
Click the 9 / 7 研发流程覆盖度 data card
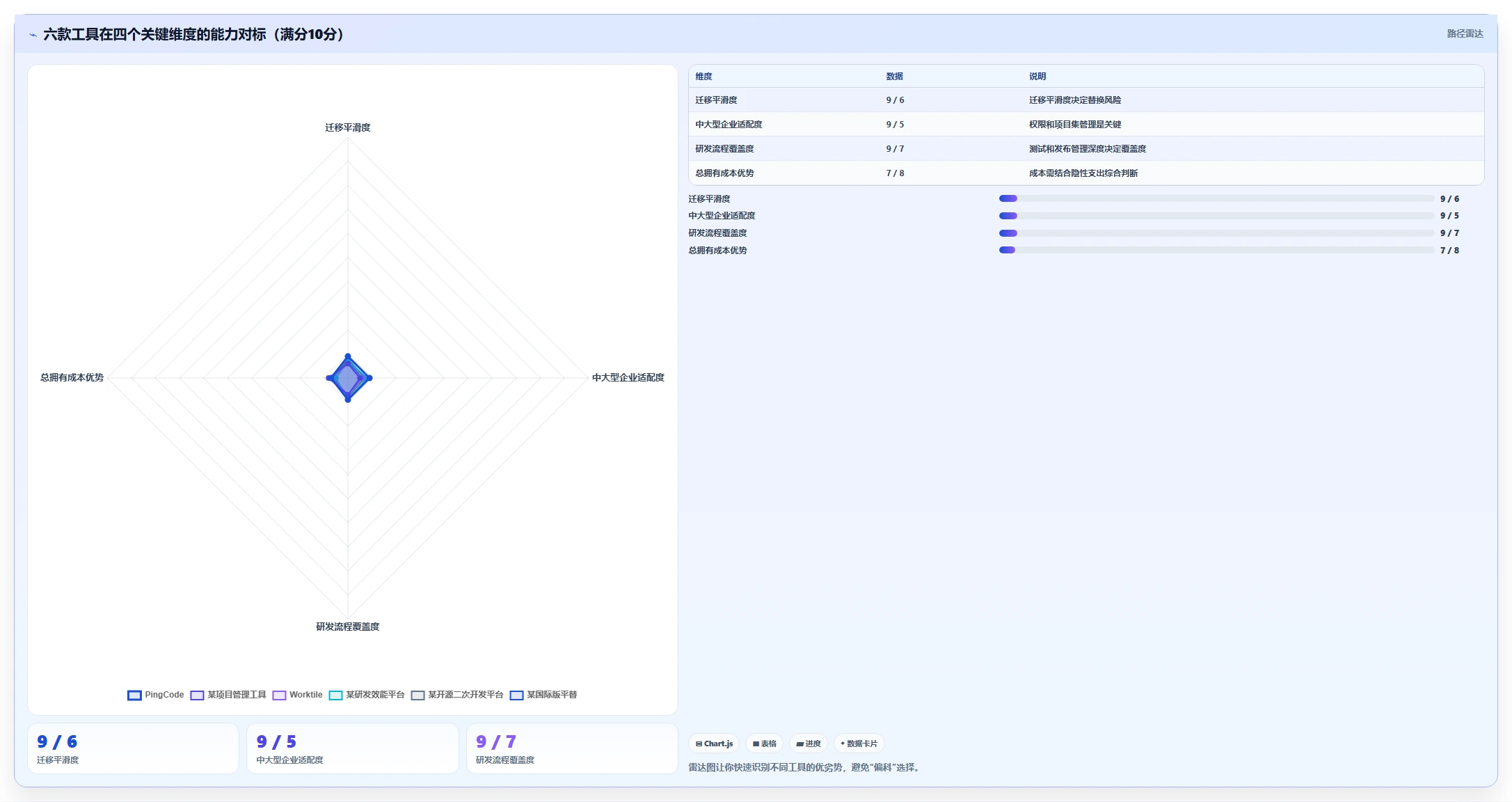pos(572,748)
